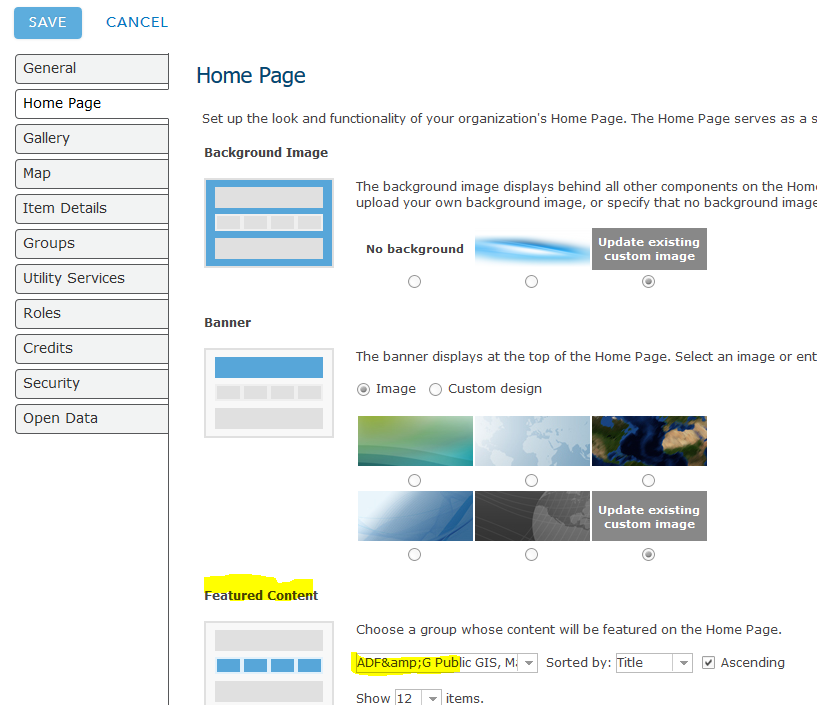Click the Banner layout icon
817x705 pixels.
(x=269, y=393)
